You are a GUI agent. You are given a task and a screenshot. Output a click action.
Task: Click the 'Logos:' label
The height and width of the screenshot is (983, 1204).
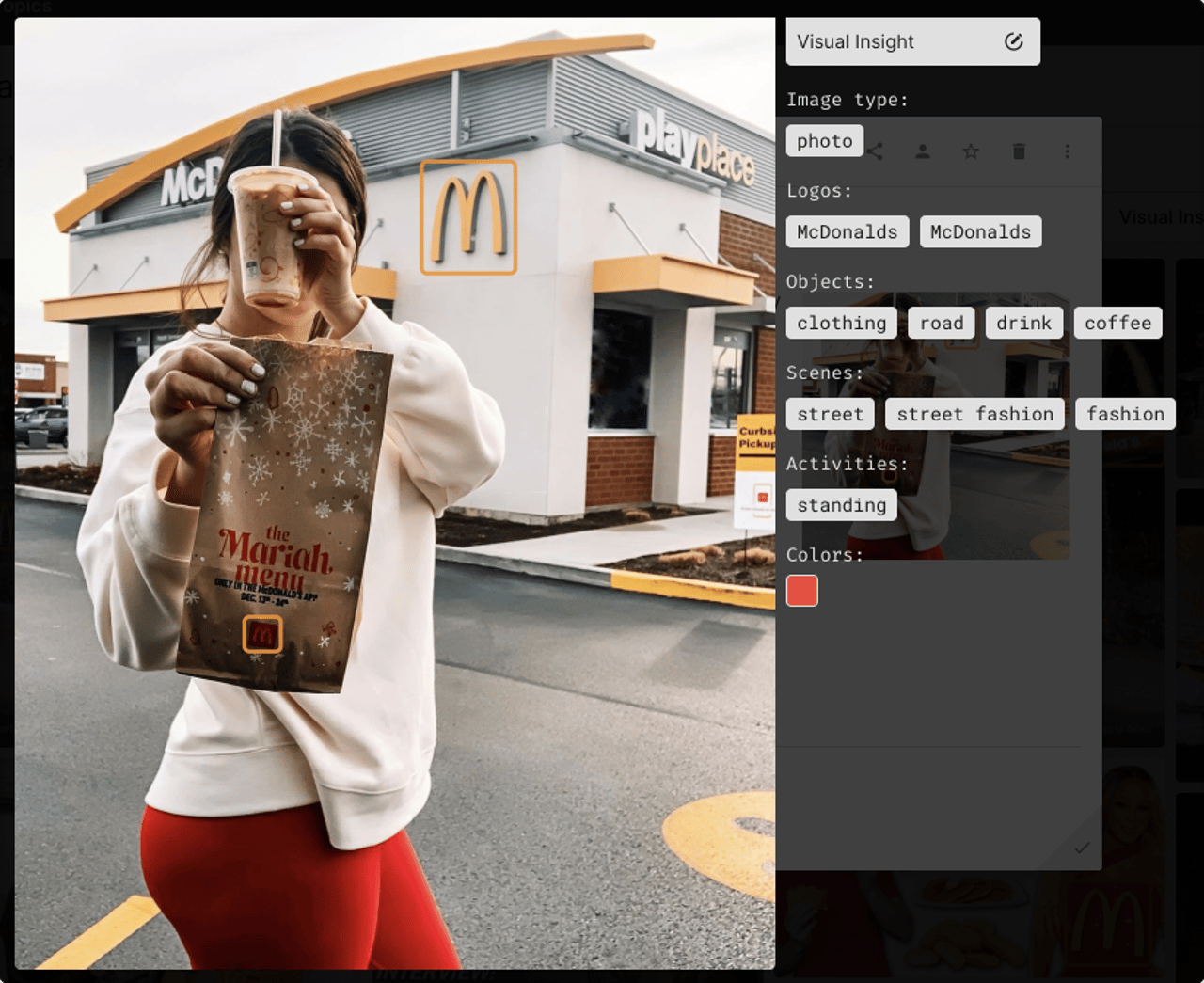(x=819, y=191)
